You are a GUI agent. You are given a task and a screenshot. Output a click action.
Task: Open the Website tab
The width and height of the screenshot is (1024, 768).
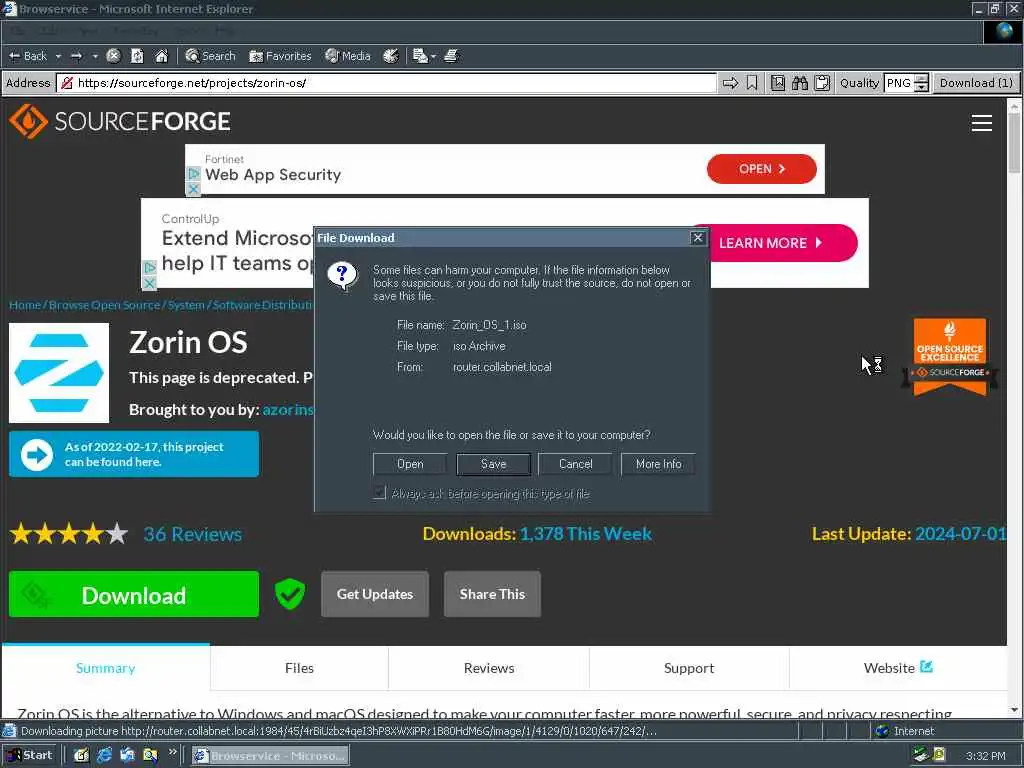[x=898, y=668]
